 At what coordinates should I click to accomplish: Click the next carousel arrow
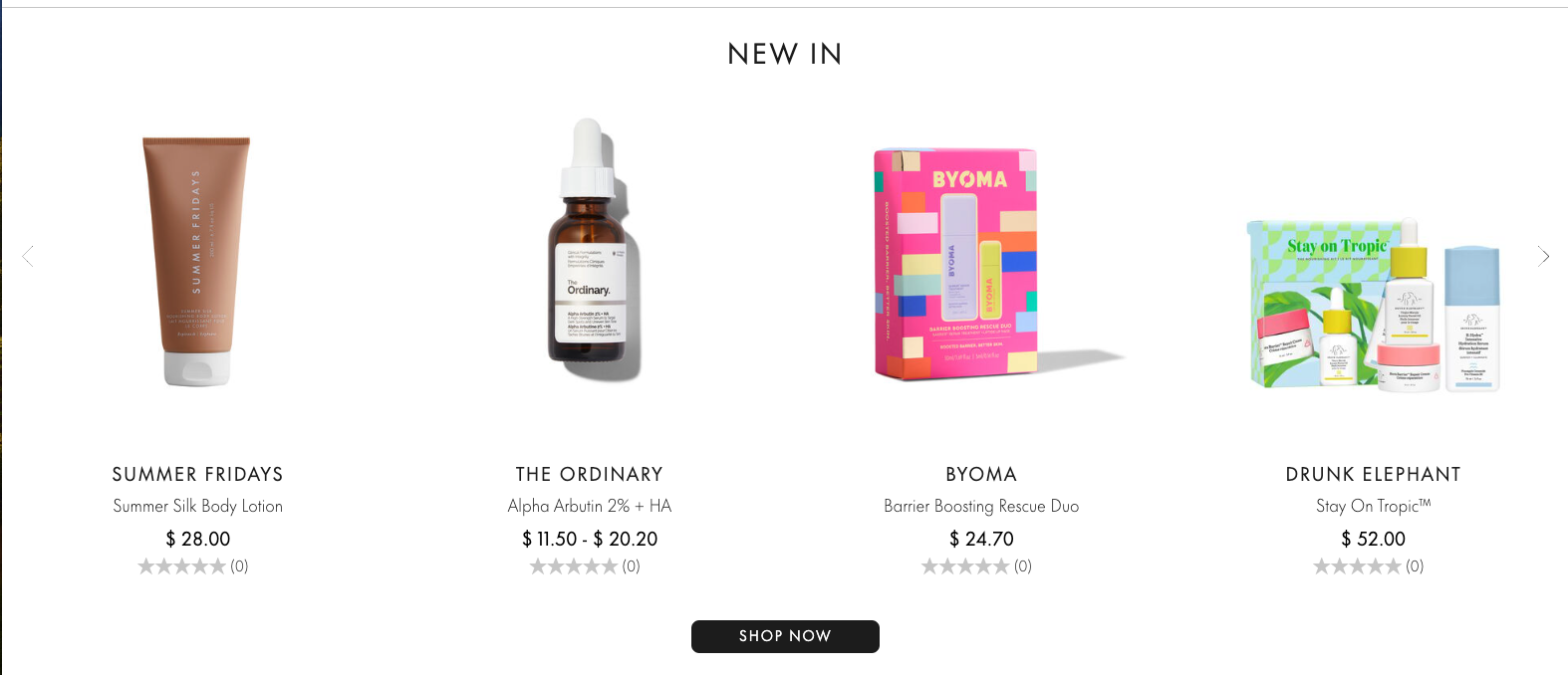tap(1543, 257)
